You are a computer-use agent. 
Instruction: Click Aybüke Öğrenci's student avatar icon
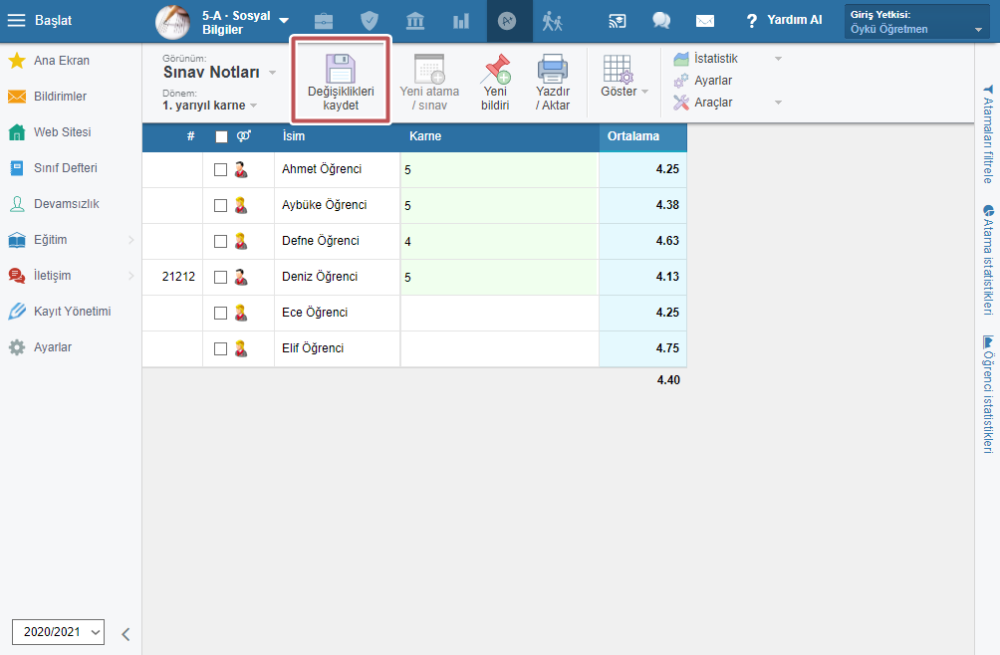[240, 205]
